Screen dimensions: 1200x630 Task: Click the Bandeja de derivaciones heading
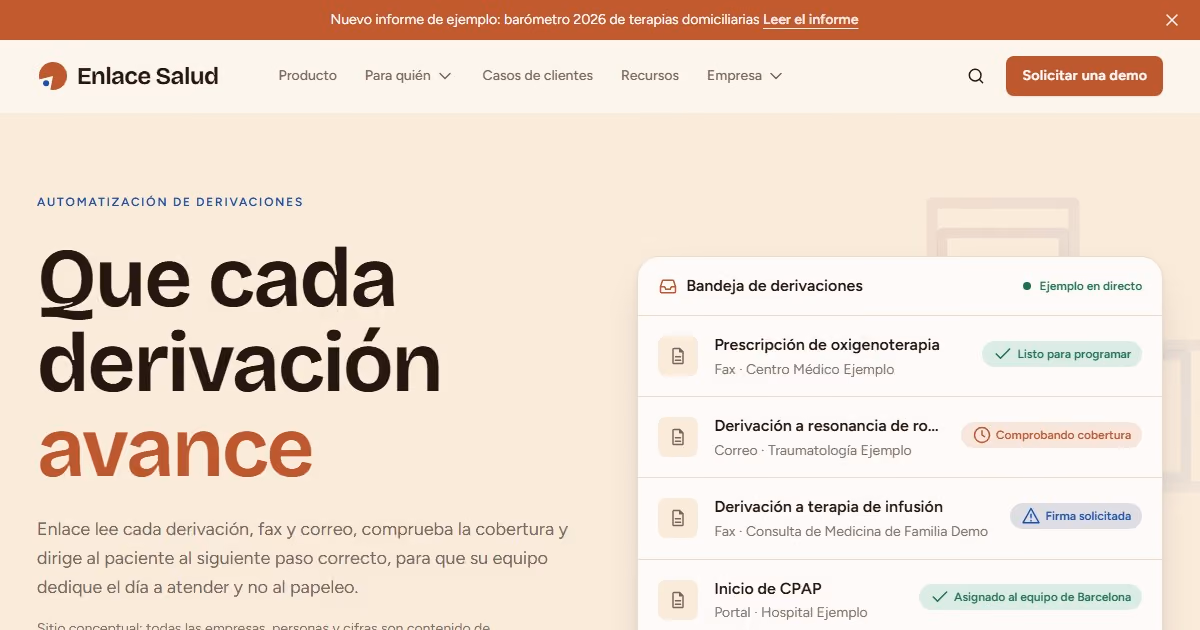(x=774, y=286)
